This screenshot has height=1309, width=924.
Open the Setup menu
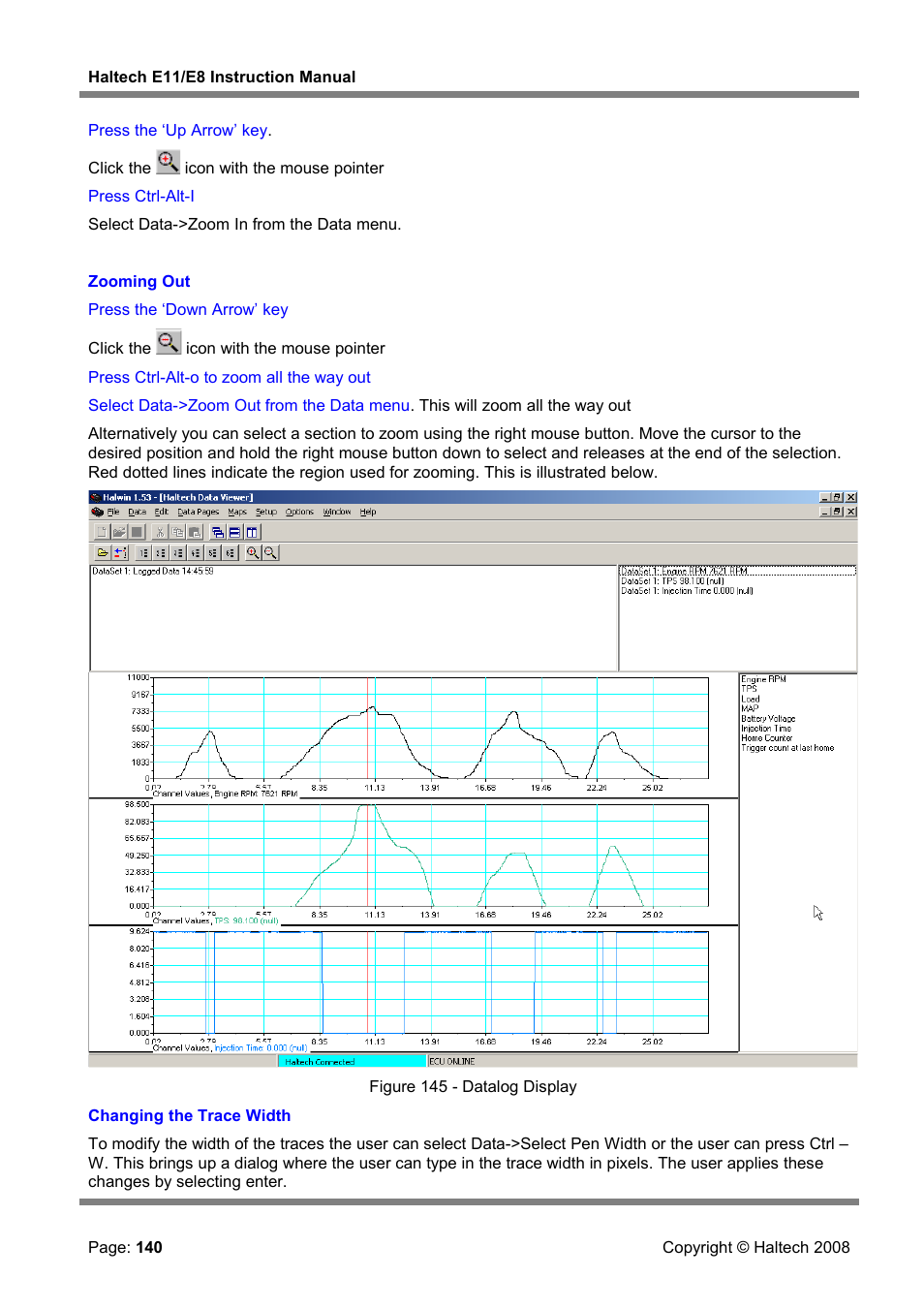266,512
